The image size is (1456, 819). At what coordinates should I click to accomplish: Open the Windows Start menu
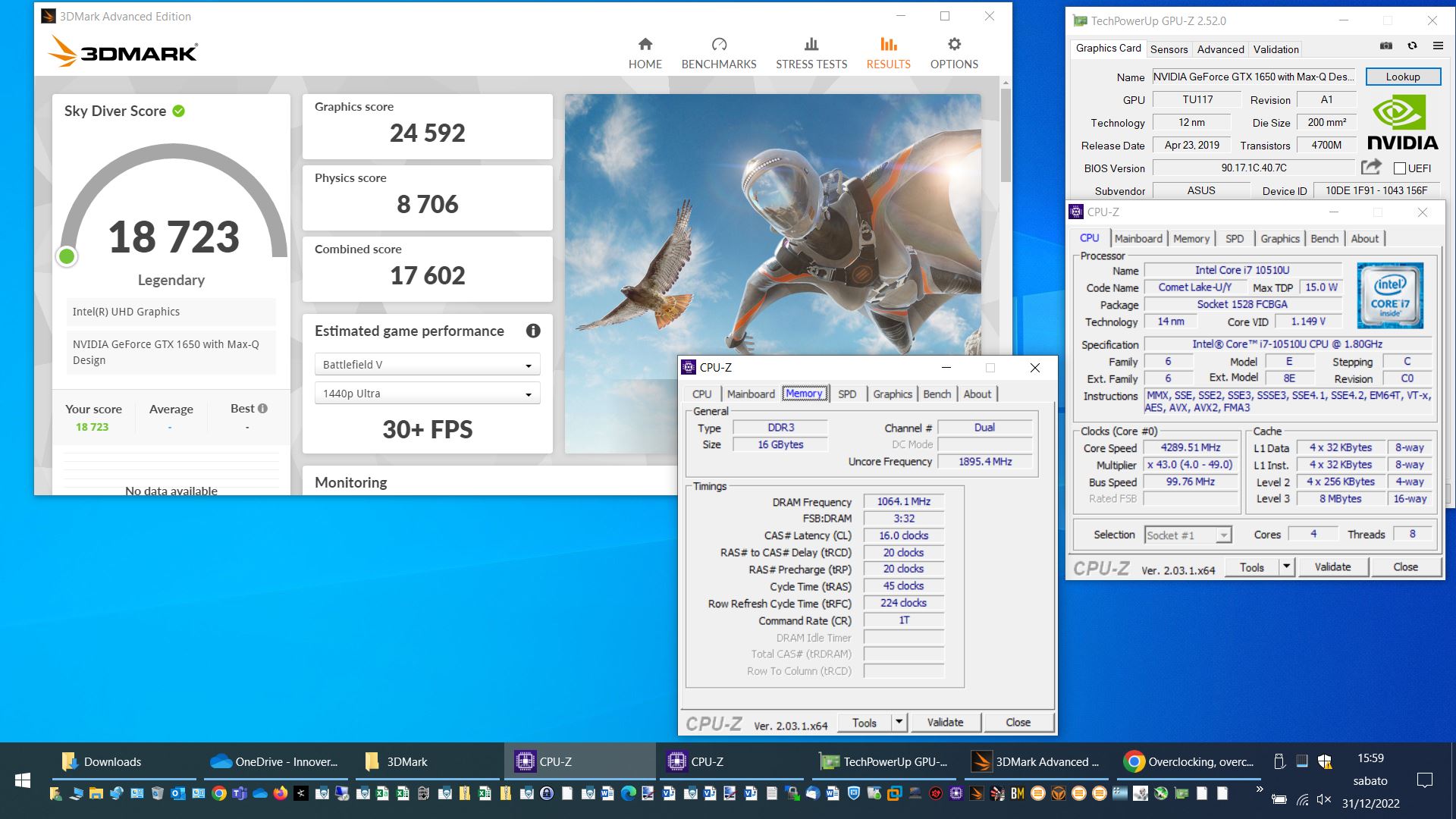(x=23, y=780)
